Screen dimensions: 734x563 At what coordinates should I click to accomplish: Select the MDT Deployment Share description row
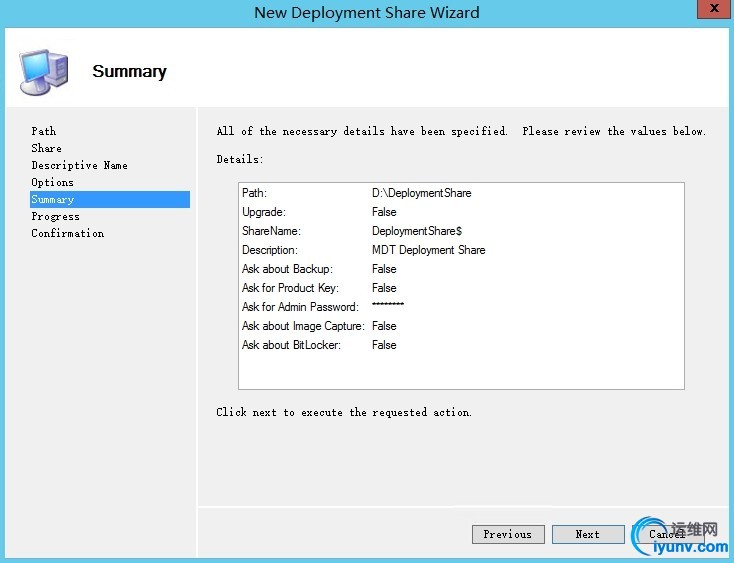(364, 250)
